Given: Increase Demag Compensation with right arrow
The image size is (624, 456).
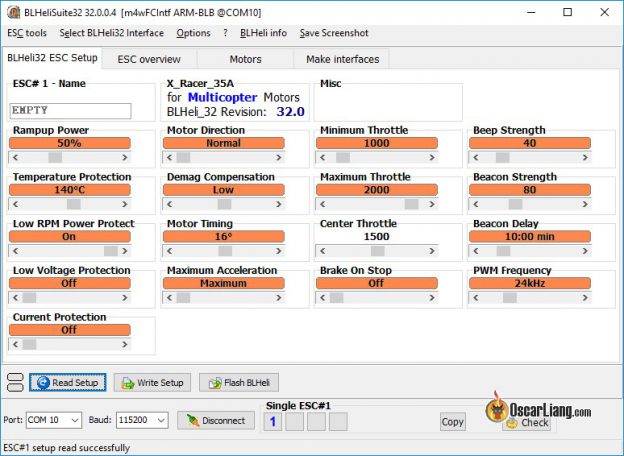Looking at the screenshot, I should tap(279, 204).
